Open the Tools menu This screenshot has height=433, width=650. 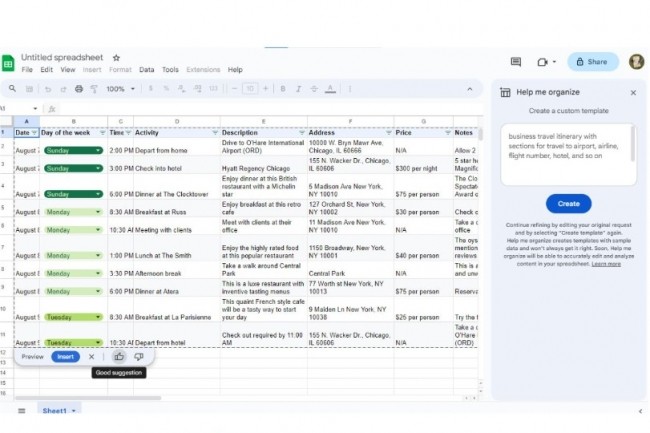(x=170, y=70)
